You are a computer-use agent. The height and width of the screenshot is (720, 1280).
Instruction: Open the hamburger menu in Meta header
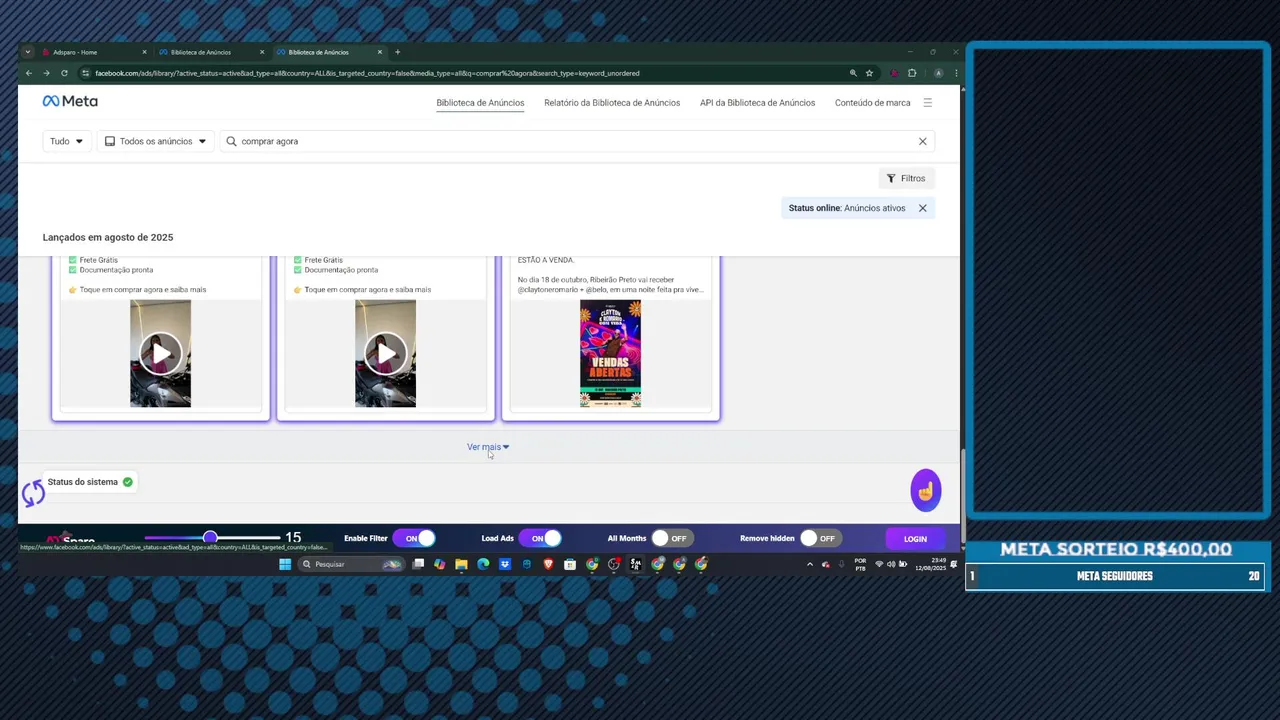[927, 103]
